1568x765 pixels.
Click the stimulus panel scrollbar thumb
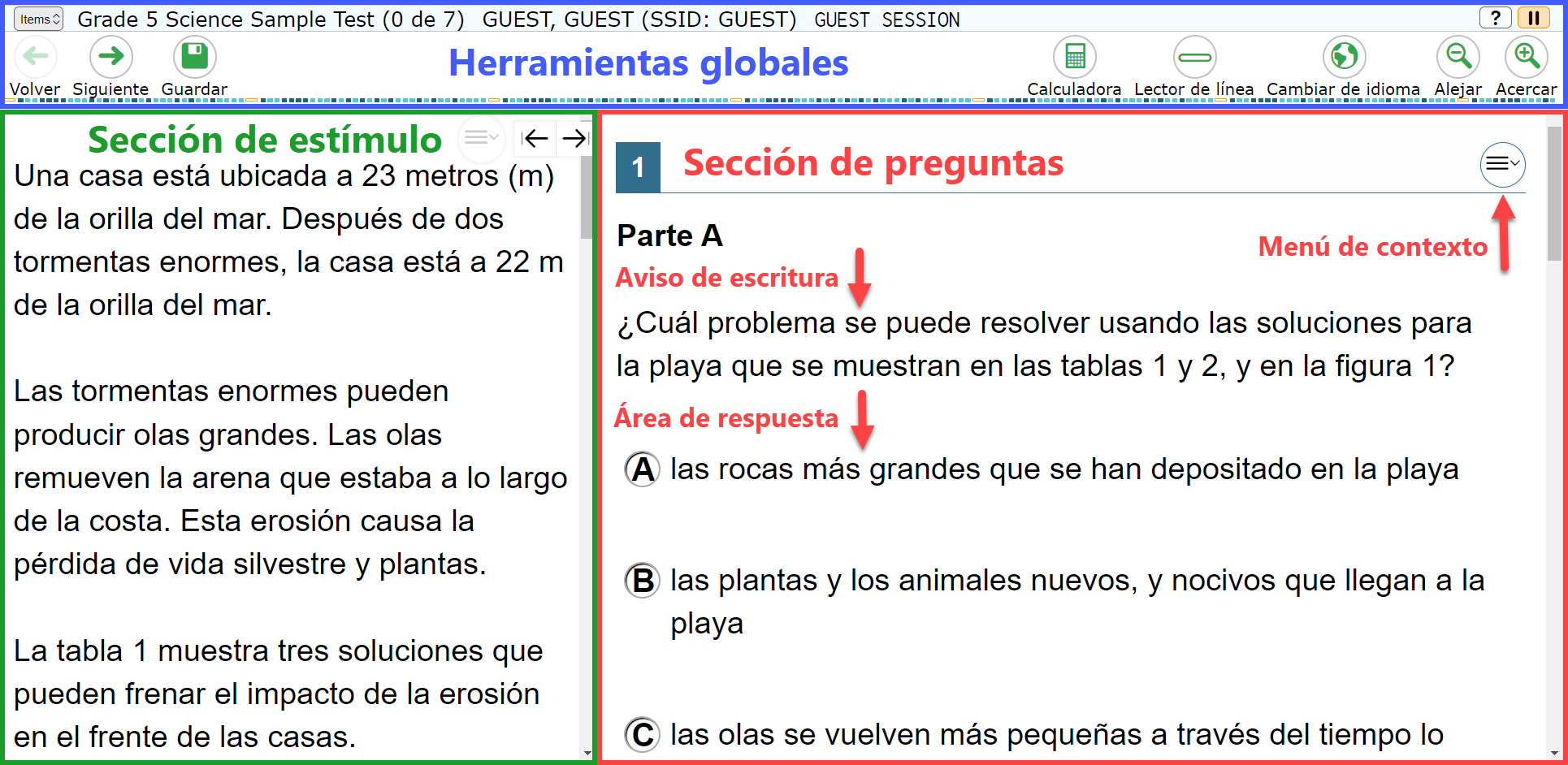coord(586,197)
